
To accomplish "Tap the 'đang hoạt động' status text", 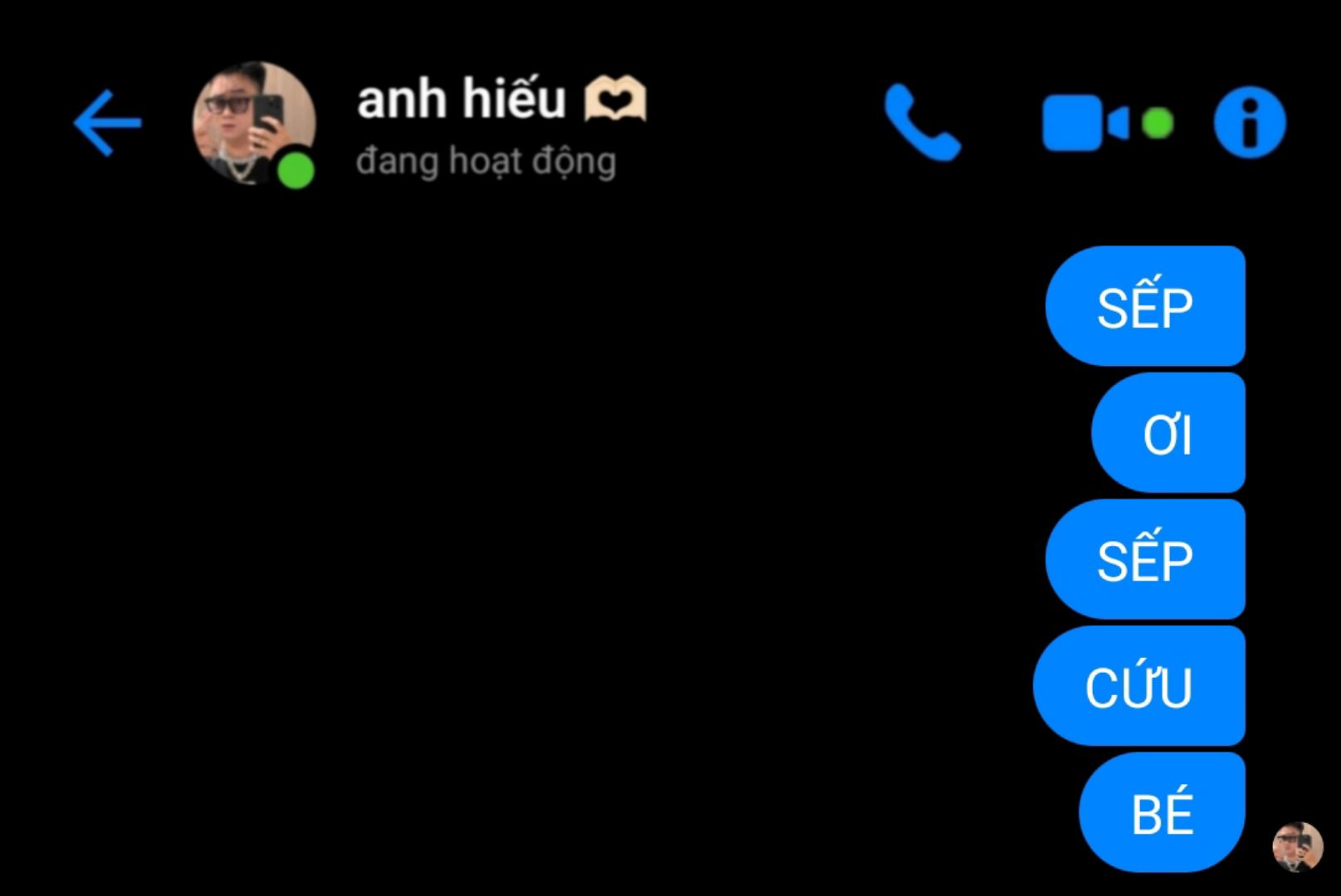I will click(486, 162).
